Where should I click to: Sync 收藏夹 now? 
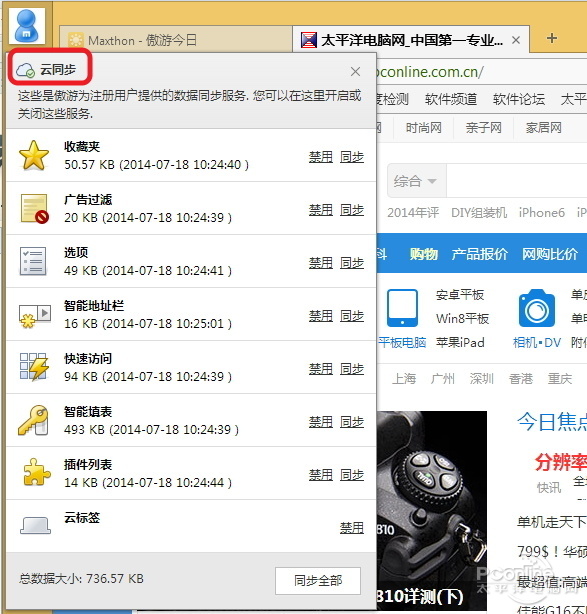click(x=352, y=157)
